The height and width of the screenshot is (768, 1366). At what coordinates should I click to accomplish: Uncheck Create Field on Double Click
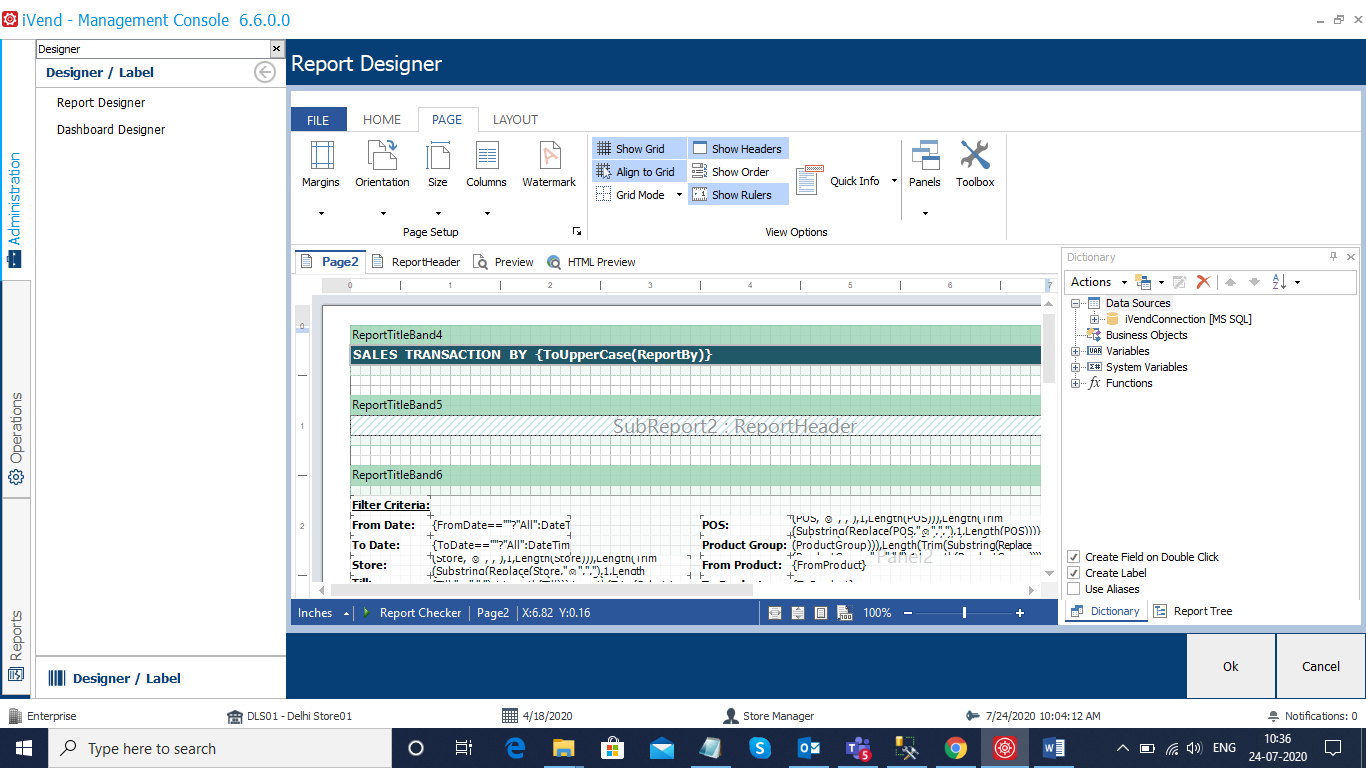click(x=1074, y=557)
